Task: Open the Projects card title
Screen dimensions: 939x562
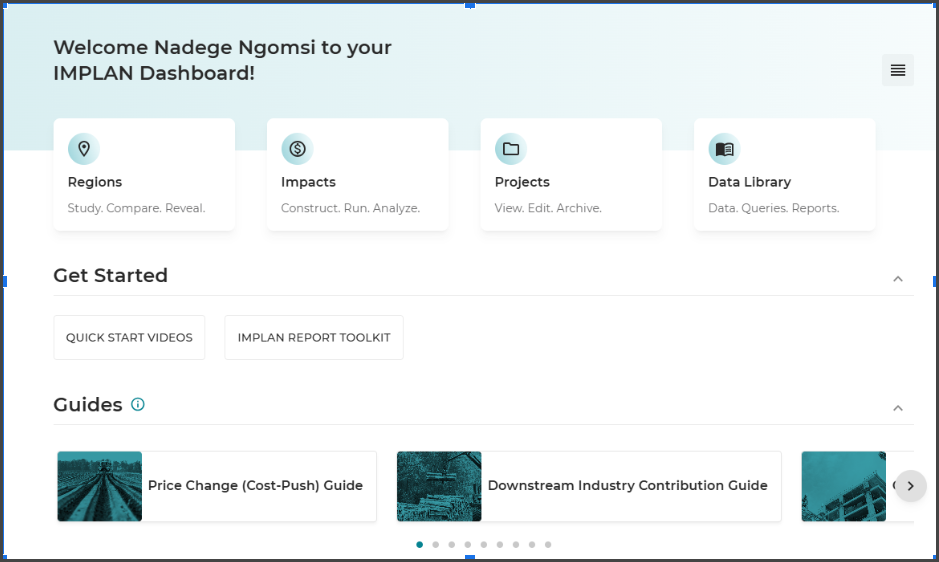Action: pos(522,182)
